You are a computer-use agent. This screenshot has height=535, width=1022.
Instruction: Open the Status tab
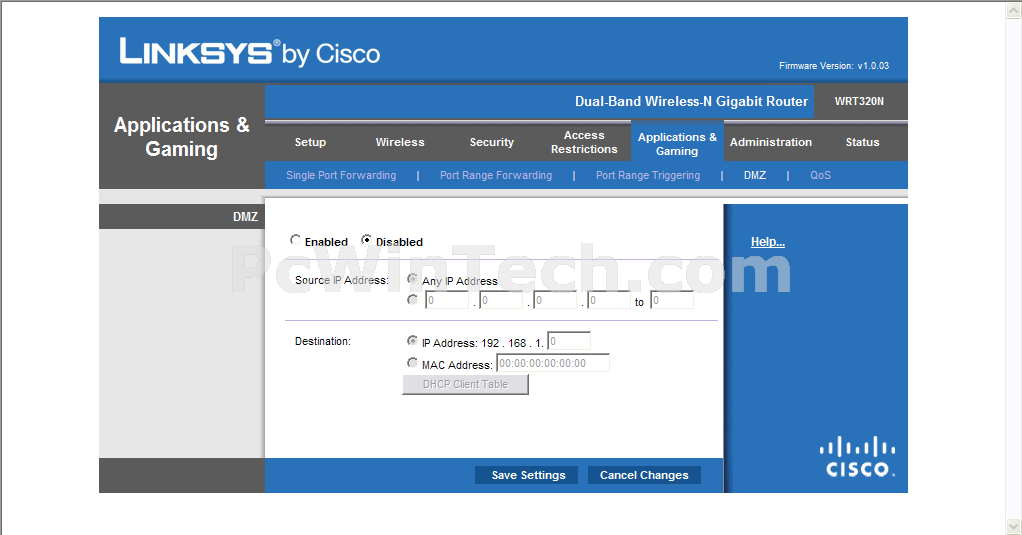[x=862, y=142]
